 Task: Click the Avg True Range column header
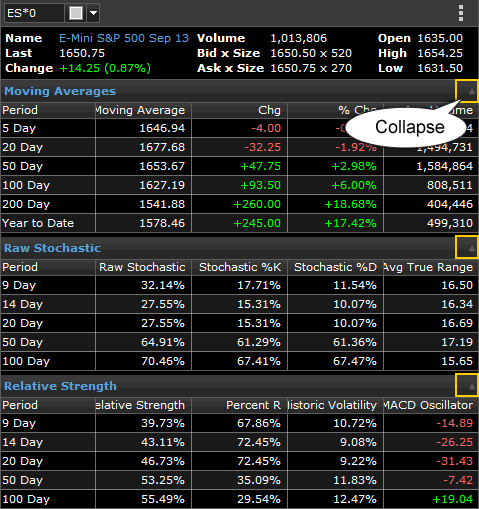(431, 267)
